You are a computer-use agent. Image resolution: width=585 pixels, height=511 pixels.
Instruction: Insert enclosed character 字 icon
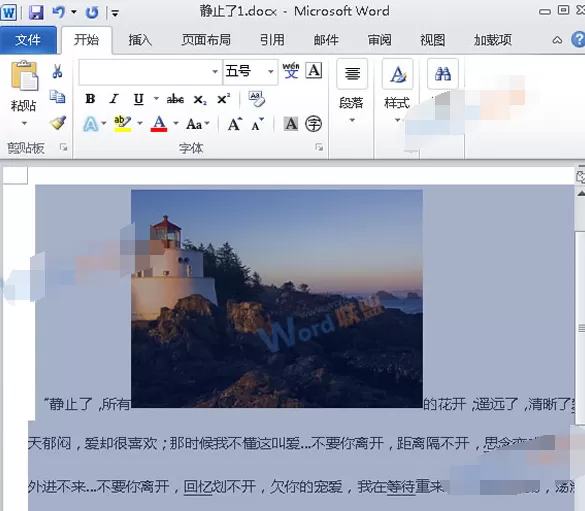pyautogui.click(x=313, y=123)
